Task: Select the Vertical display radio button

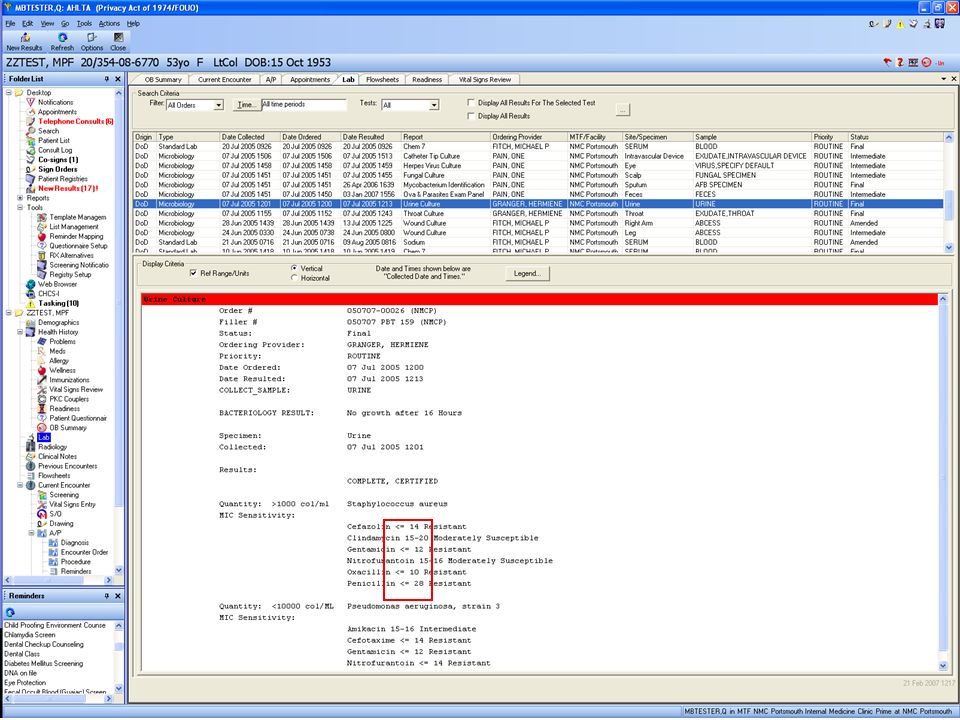Action: pyautogui.click(x=294, y=268)
